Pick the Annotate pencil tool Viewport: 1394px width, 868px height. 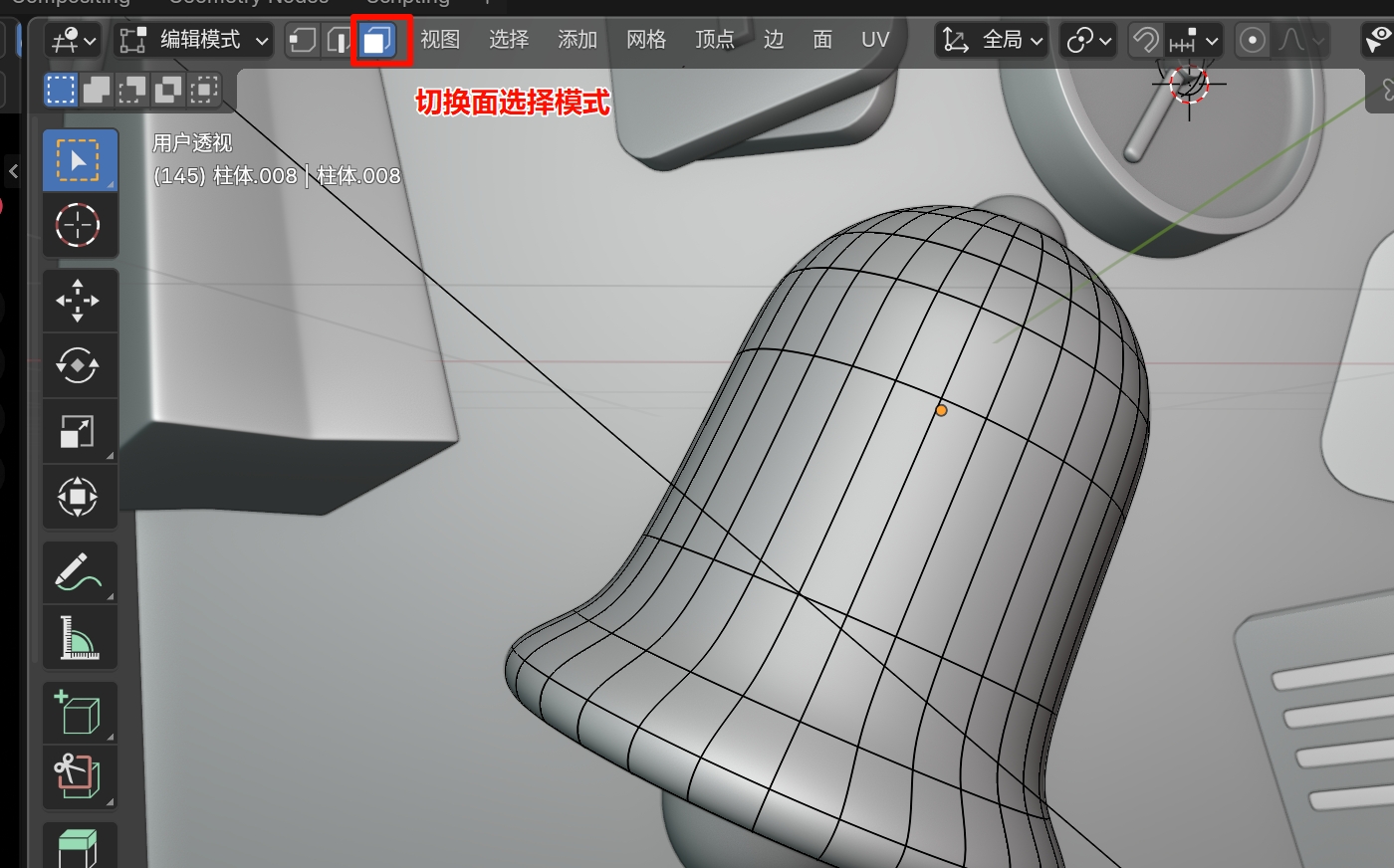point(78,573)
